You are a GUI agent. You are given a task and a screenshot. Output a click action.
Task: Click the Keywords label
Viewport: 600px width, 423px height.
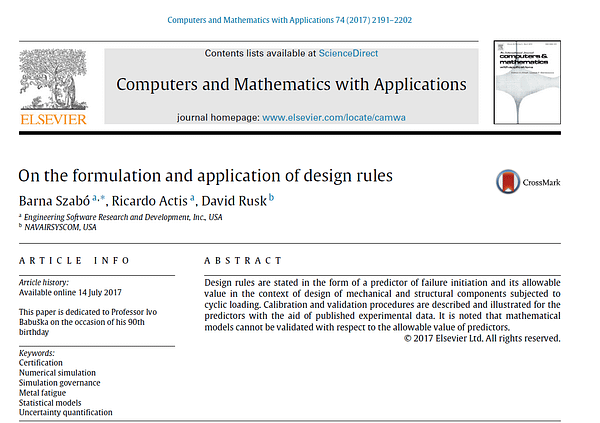click(x=37, y=353)
